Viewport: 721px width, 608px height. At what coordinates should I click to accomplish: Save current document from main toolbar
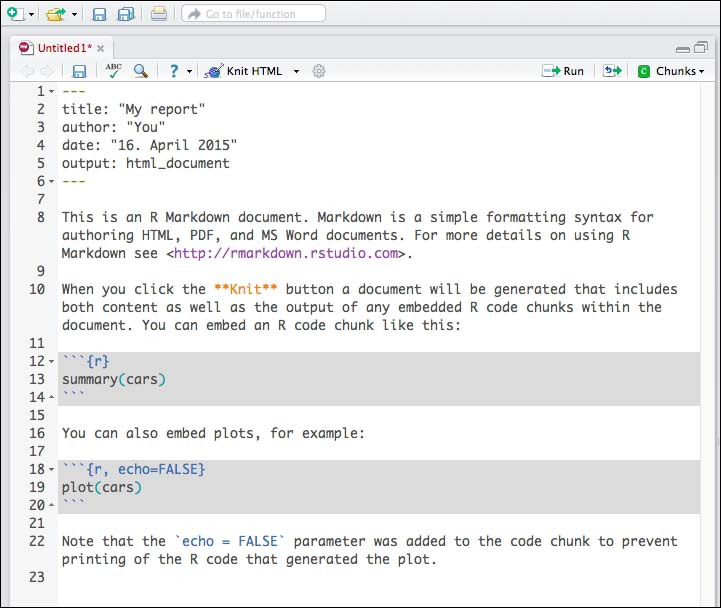point(99,14)
